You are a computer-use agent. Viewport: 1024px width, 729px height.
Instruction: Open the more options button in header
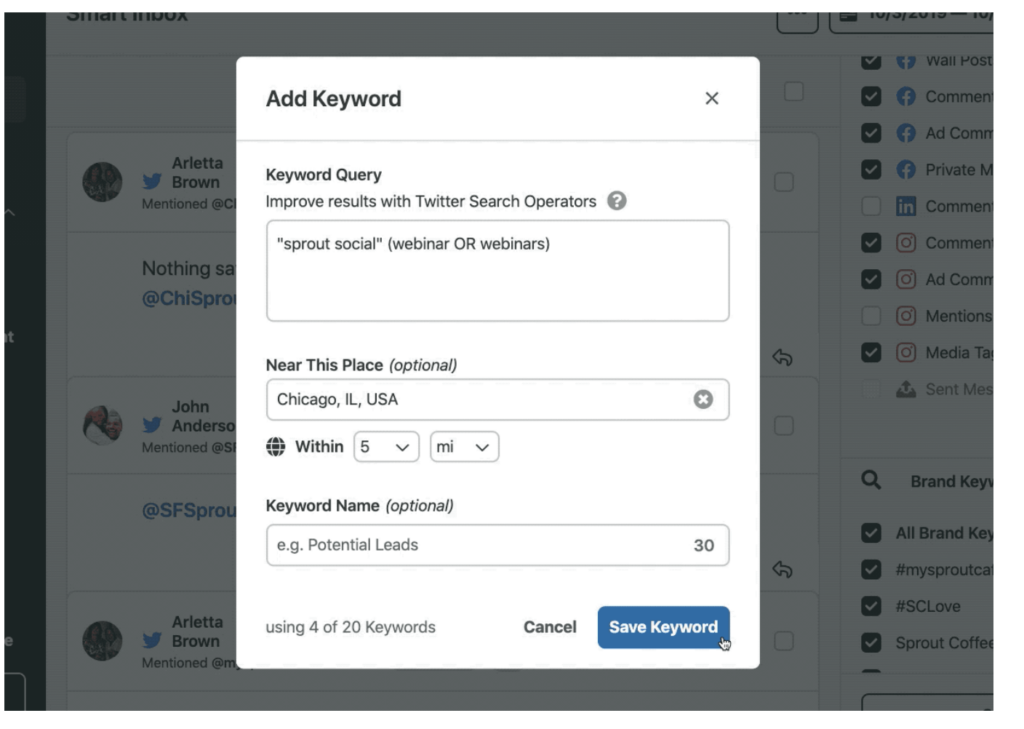click(797, 20)
